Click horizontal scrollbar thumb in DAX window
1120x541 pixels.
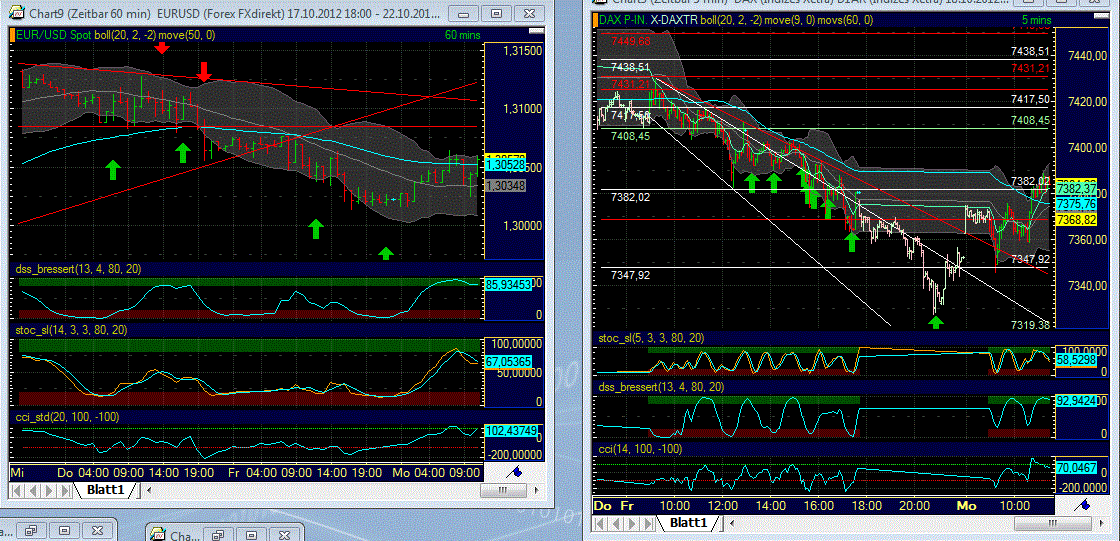(1053, 524)
